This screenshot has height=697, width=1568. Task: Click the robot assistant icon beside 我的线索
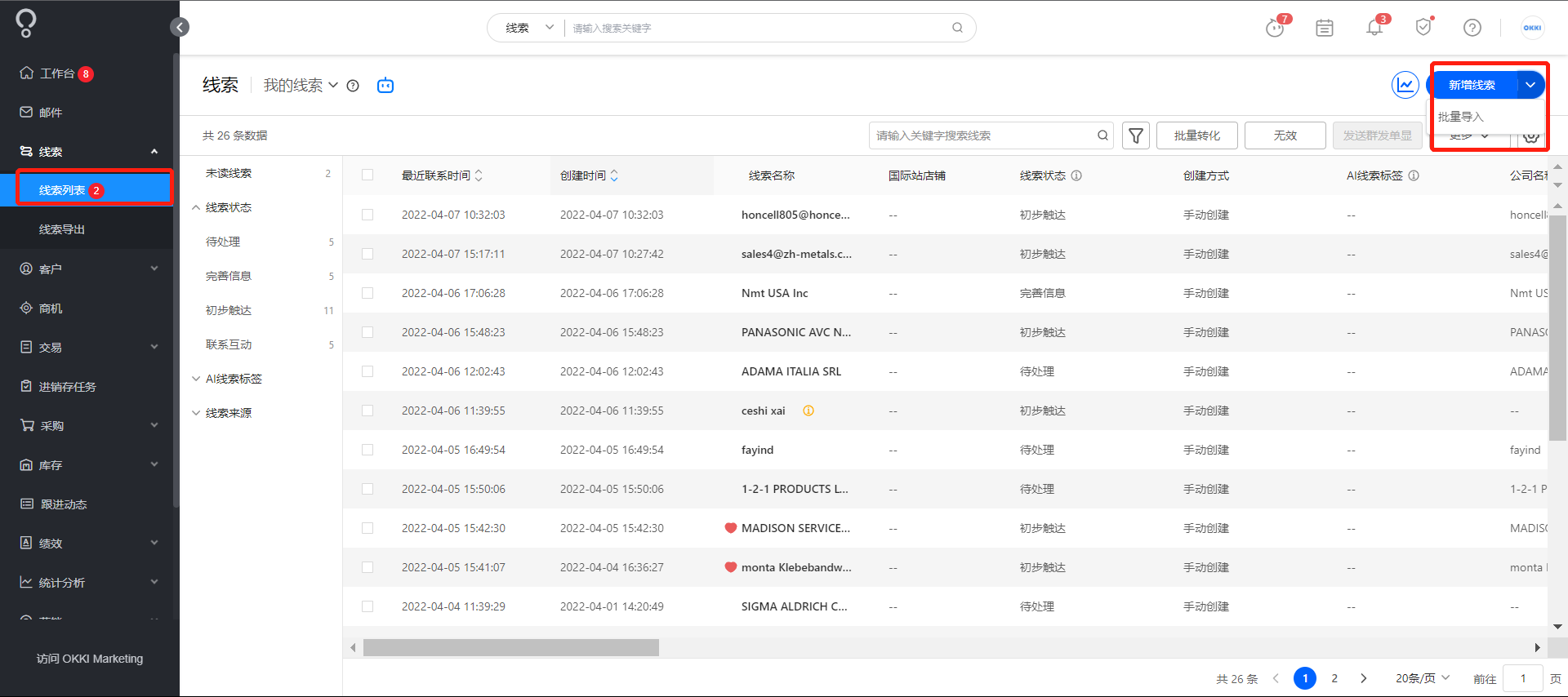coord(385,85)
